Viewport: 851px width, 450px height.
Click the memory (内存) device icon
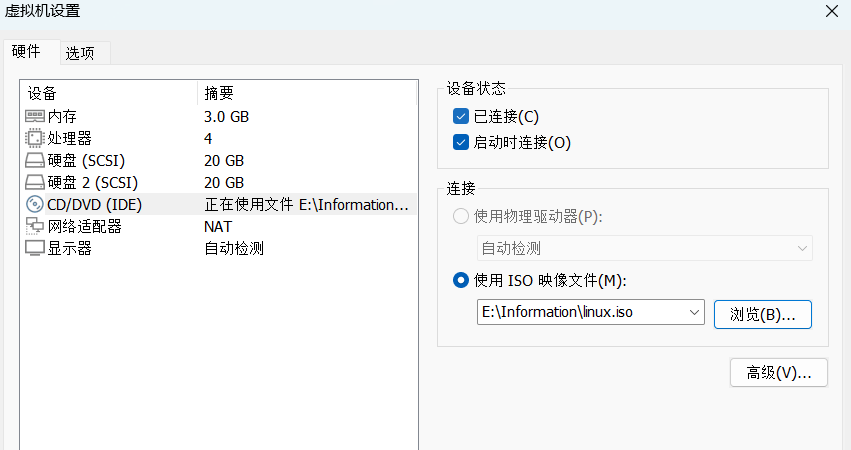(35, 116)
